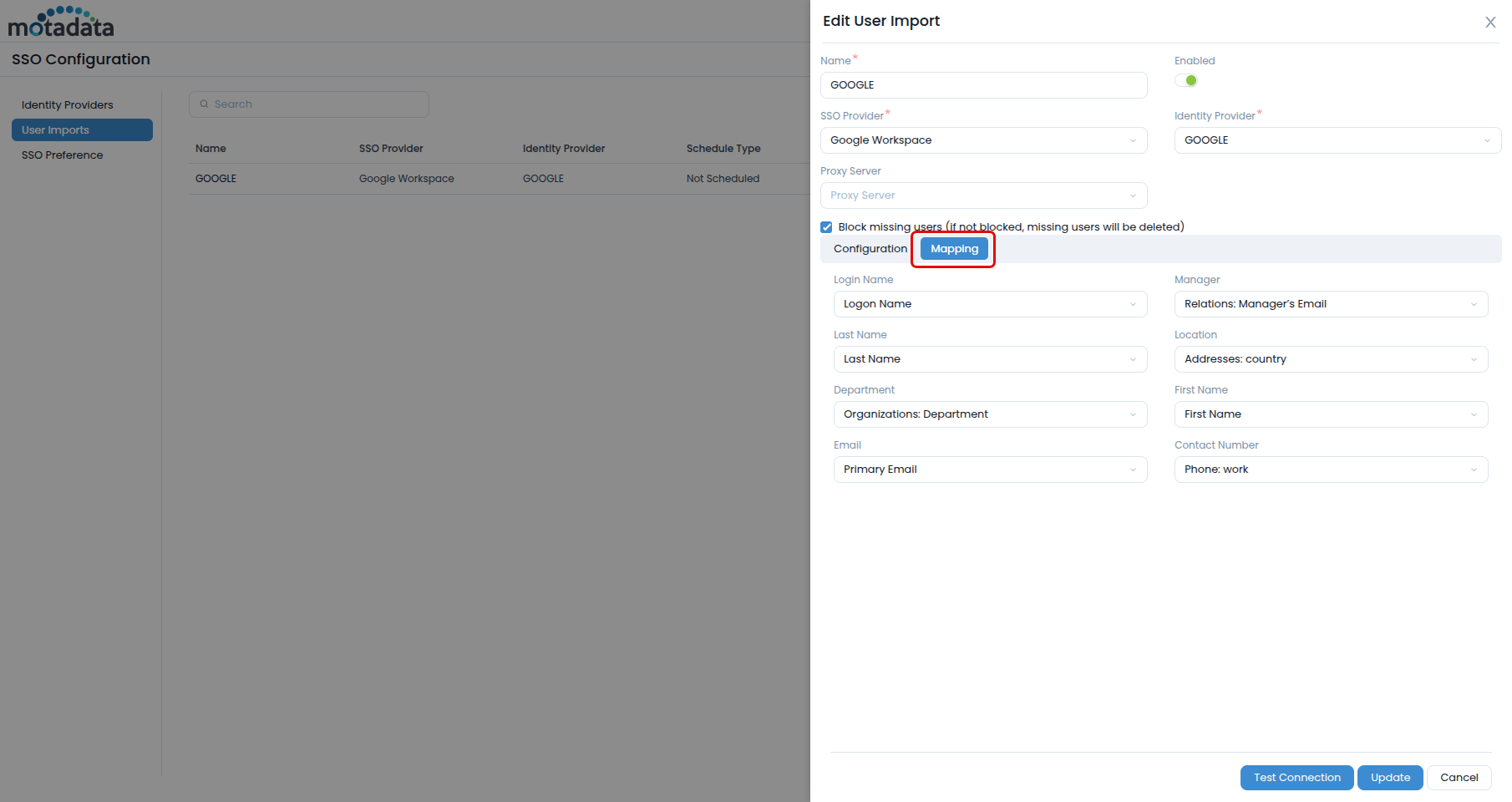Select the Mapping tab
Image resolution: width=1512 pixels, height=802 pixels.
(x=954, y=249)
